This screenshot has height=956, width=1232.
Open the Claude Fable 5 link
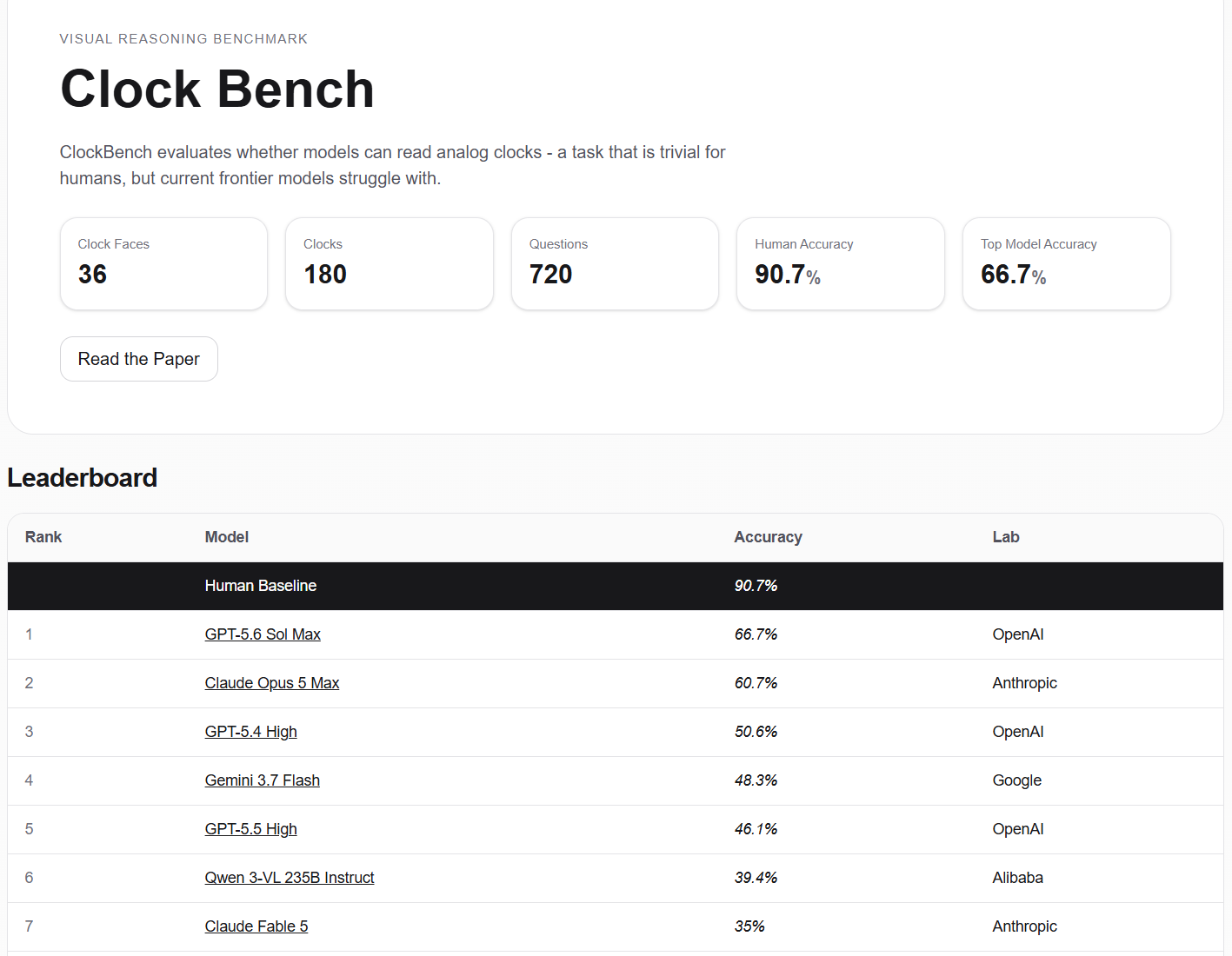[256, 926]
